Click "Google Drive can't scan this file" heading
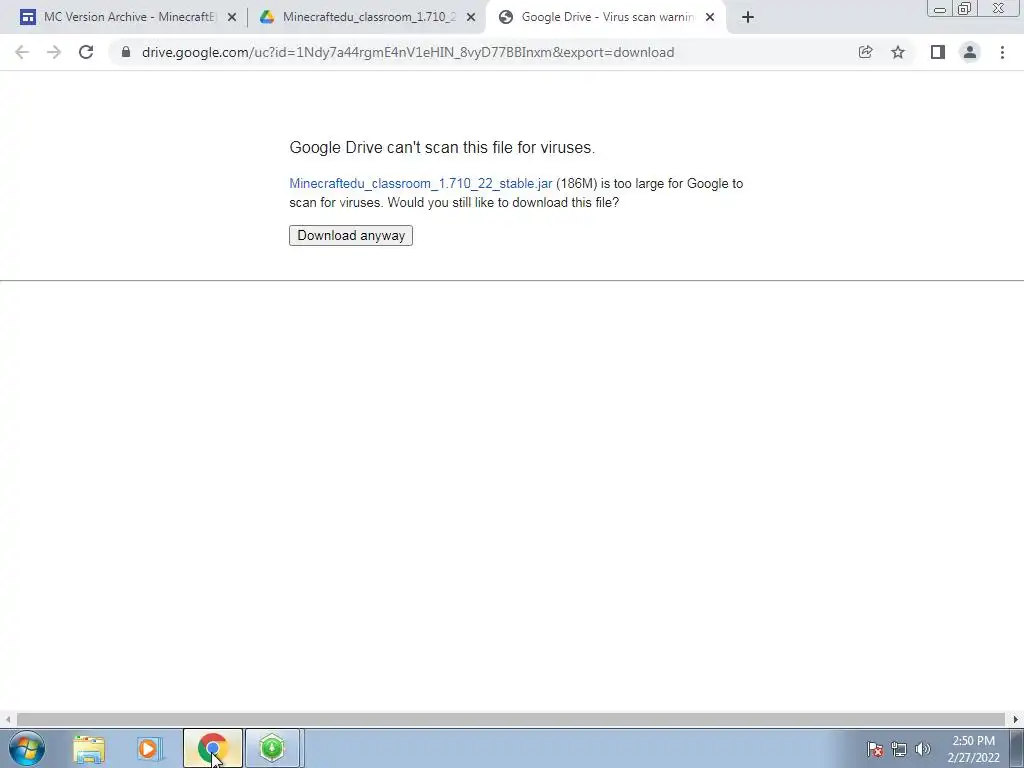Screen dimensions: 1024x768 pyautogui.click(x=442, y=148)
